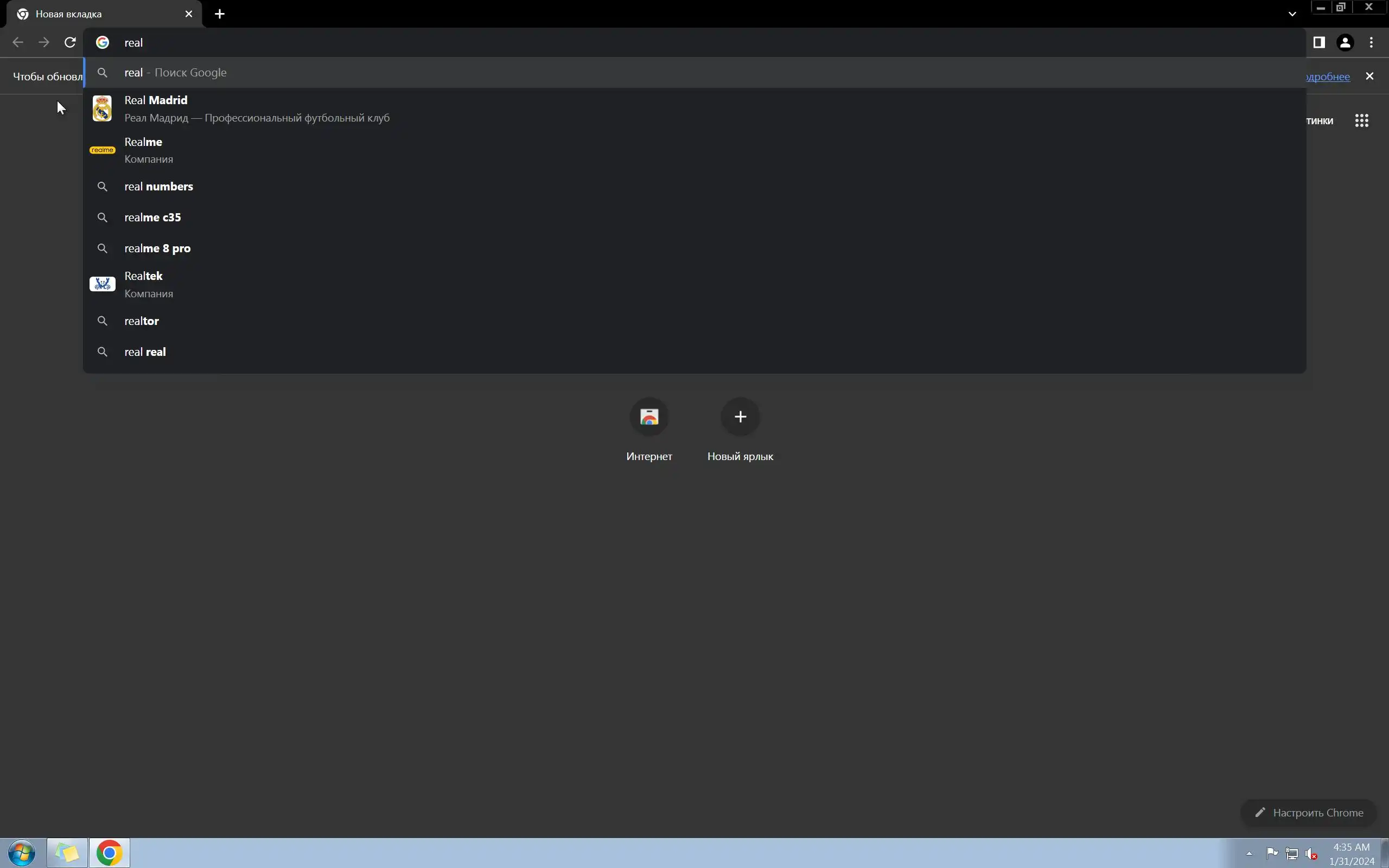Choose the real numbers suggestion
This screenshot has height=868, width=1389.
coord(158,187)
